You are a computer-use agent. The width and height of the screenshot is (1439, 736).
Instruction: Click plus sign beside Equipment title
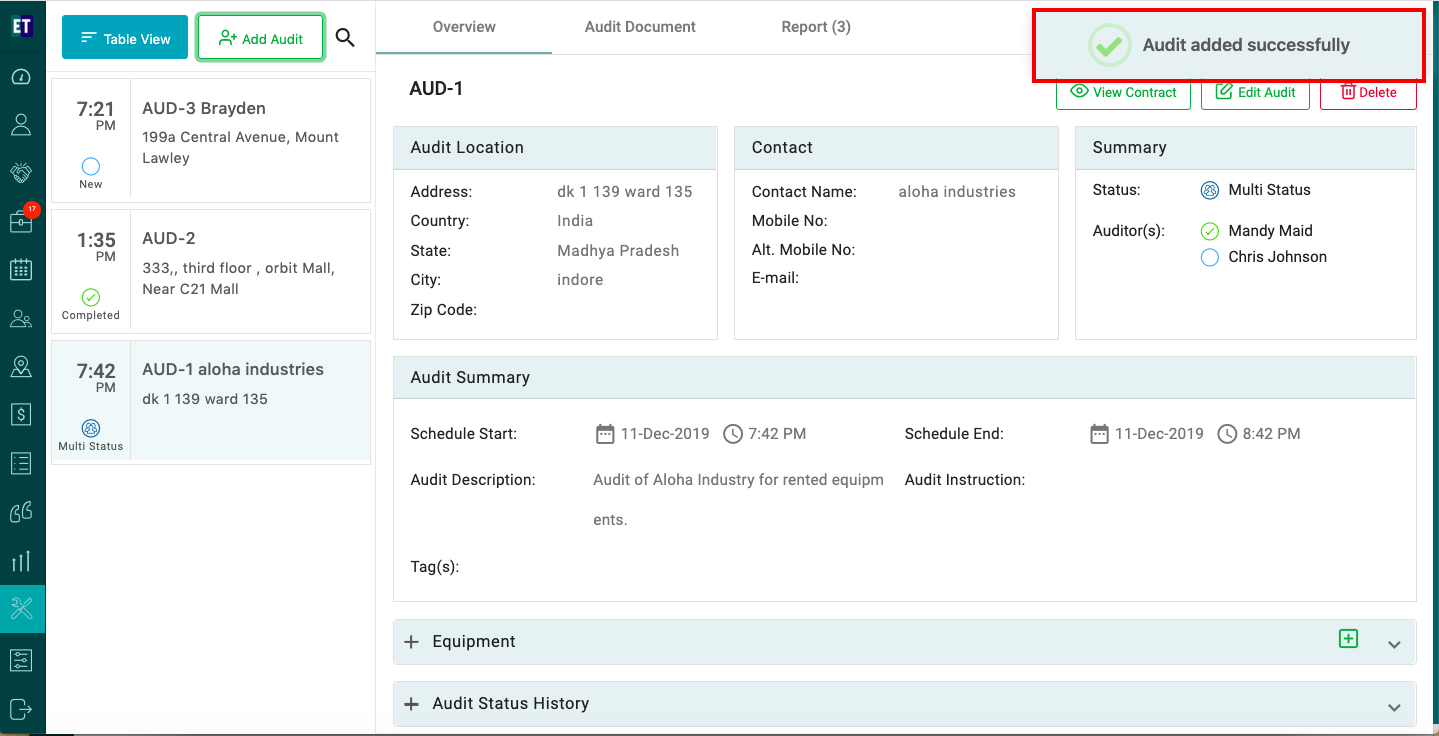coord(411,642)
